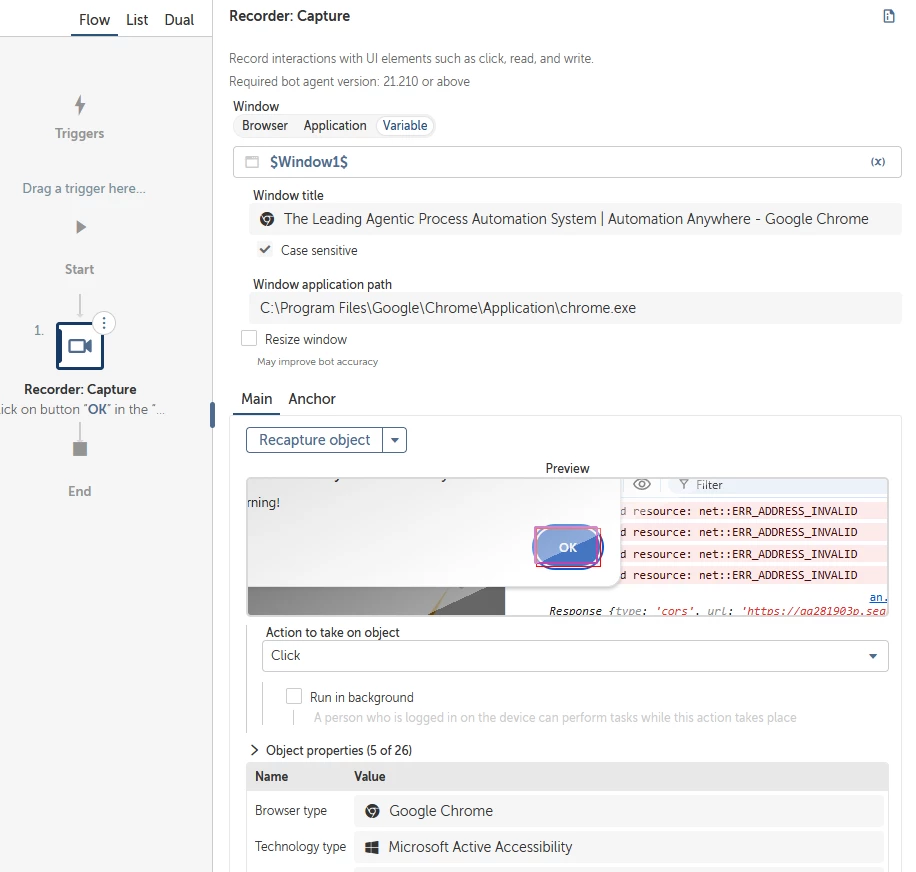Click the Technology type property name

[x=300, y=847]
